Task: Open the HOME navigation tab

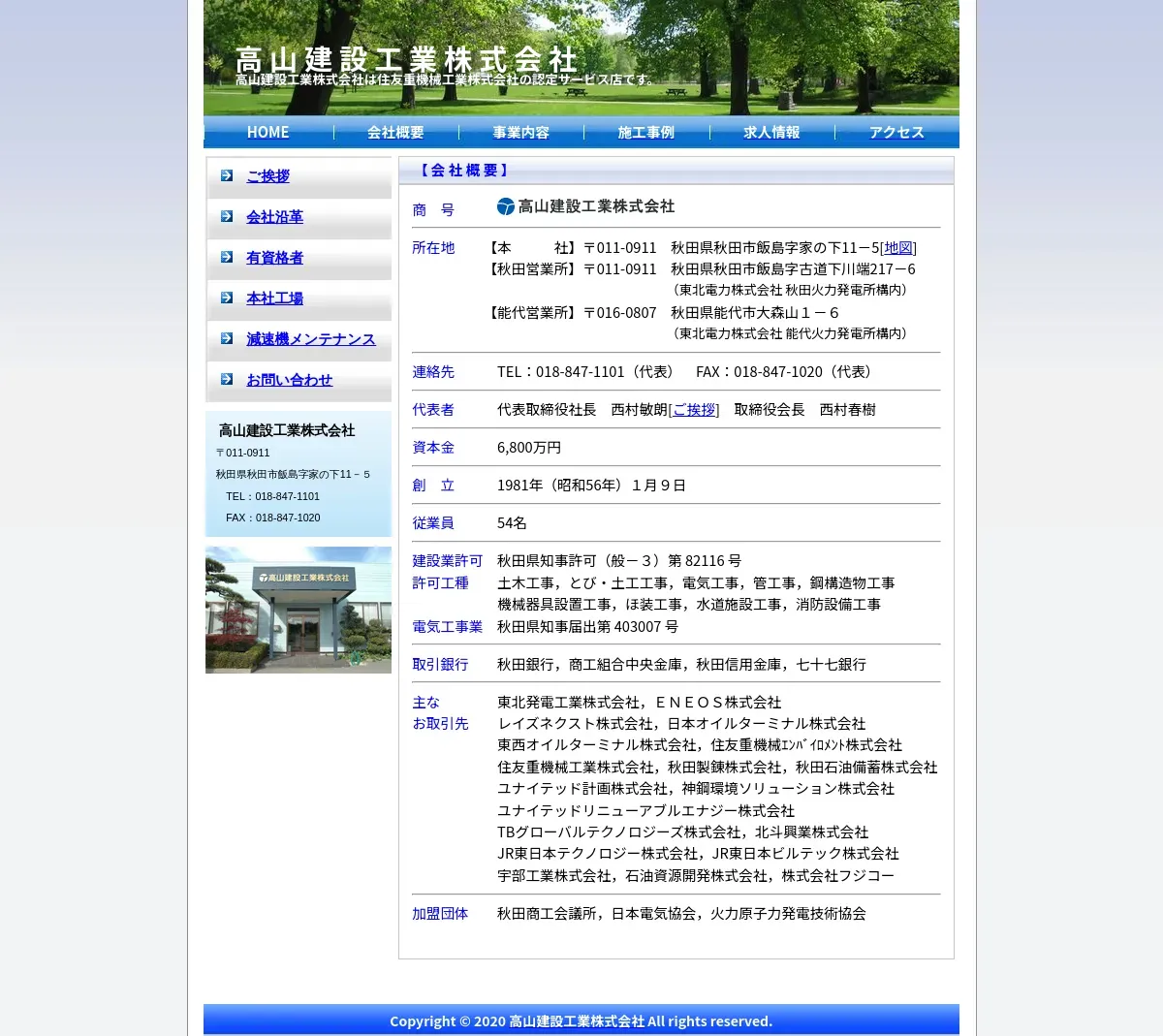Action: (x=268, y=132)
